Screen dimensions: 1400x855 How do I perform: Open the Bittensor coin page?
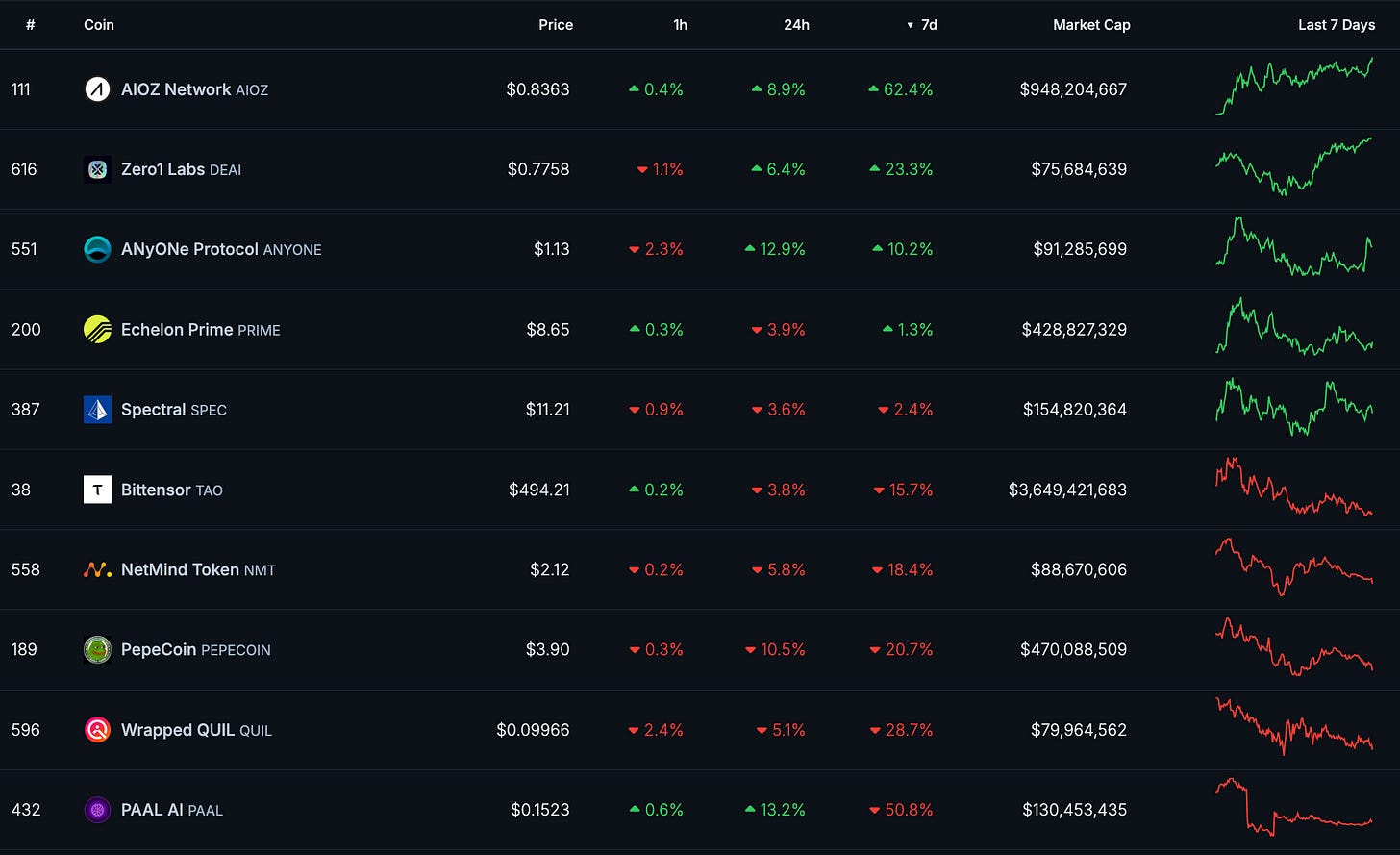172,490
